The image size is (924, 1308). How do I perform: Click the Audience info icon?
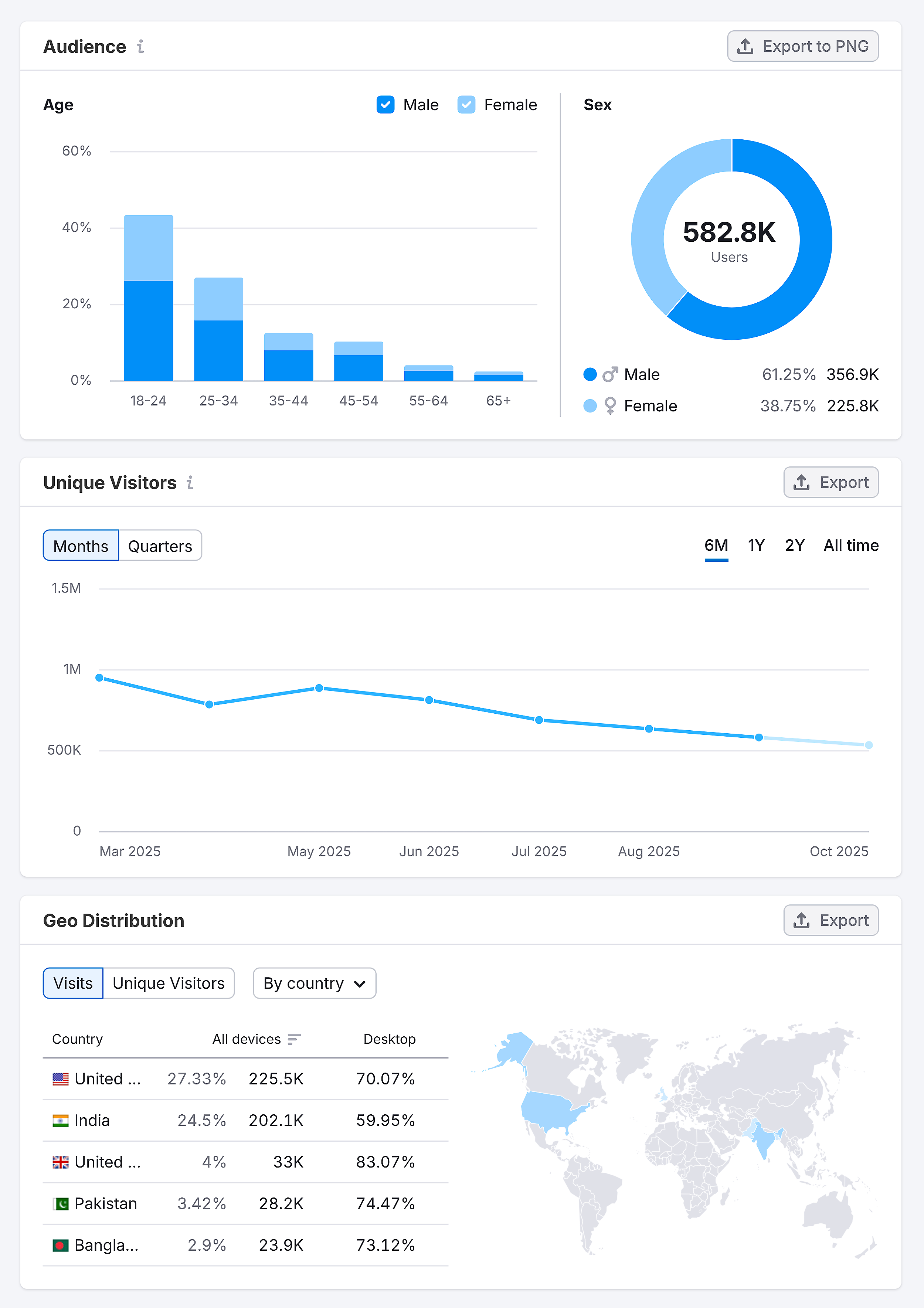[140, 47]
